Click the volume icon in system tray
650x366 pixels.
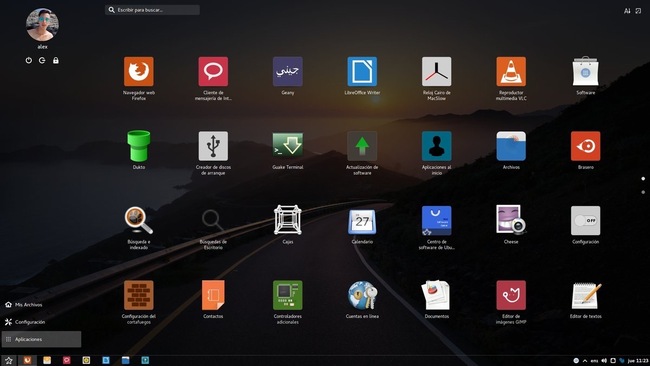click(x=604, y=361)
